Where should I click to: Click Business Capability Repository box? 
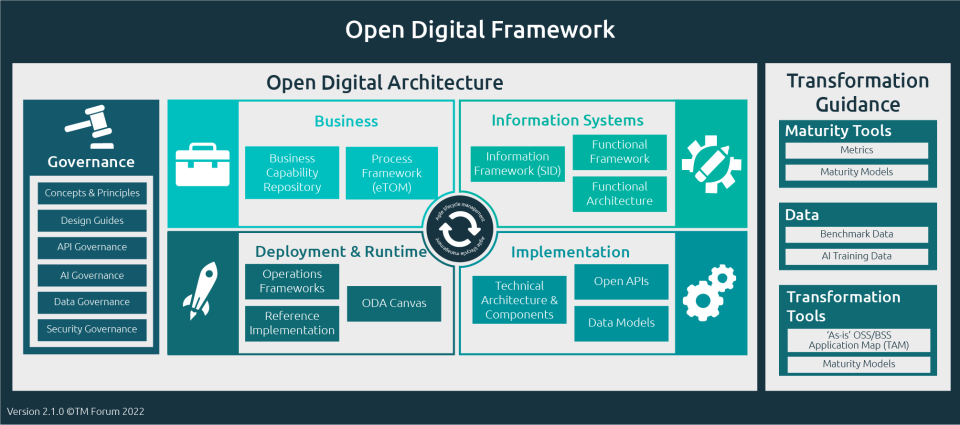pyautogui.click(x=292, y=172)
